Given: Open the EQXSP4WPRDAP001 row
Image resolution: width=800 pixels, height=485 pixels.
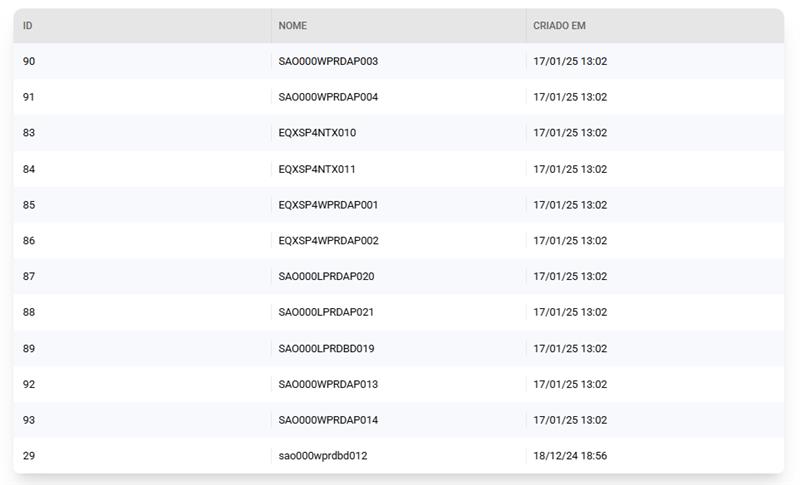Looking at the screenshot, I should click(328, 205).
